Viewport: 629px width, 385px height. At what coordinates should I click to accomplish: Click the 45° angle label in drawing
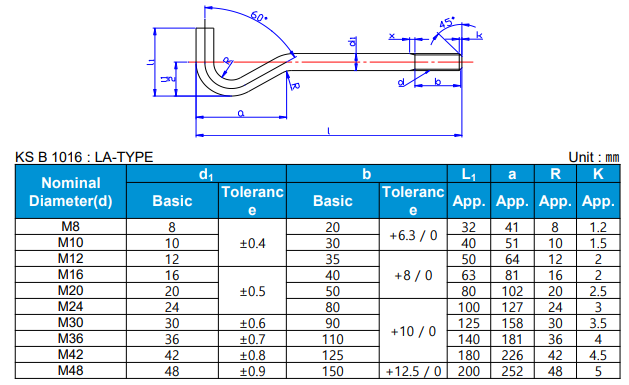pyautogui.click(x=447, y=22)
